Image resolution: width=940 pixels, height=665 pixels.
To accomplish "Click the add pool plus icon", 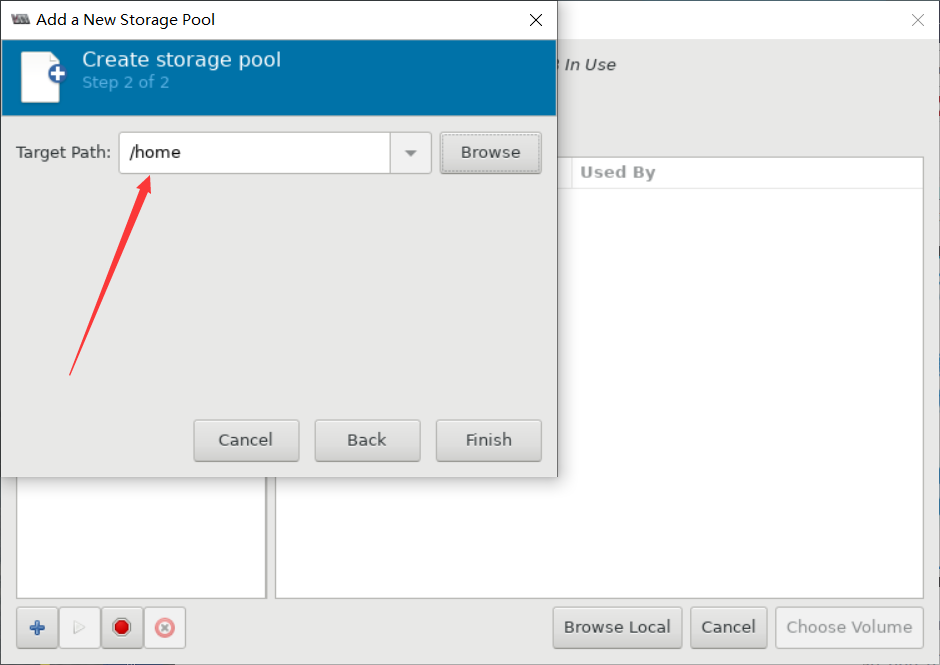I will tap(37, 628).
